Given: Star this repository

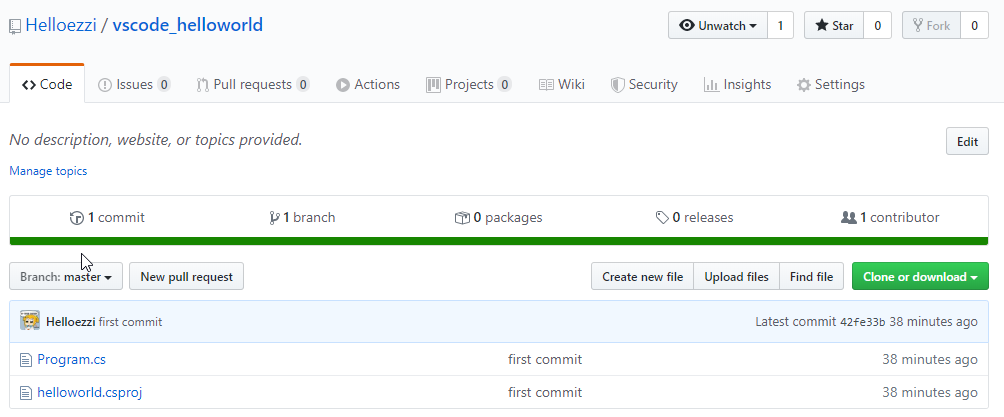Looking at the screenshot, I should pos(834,26).
